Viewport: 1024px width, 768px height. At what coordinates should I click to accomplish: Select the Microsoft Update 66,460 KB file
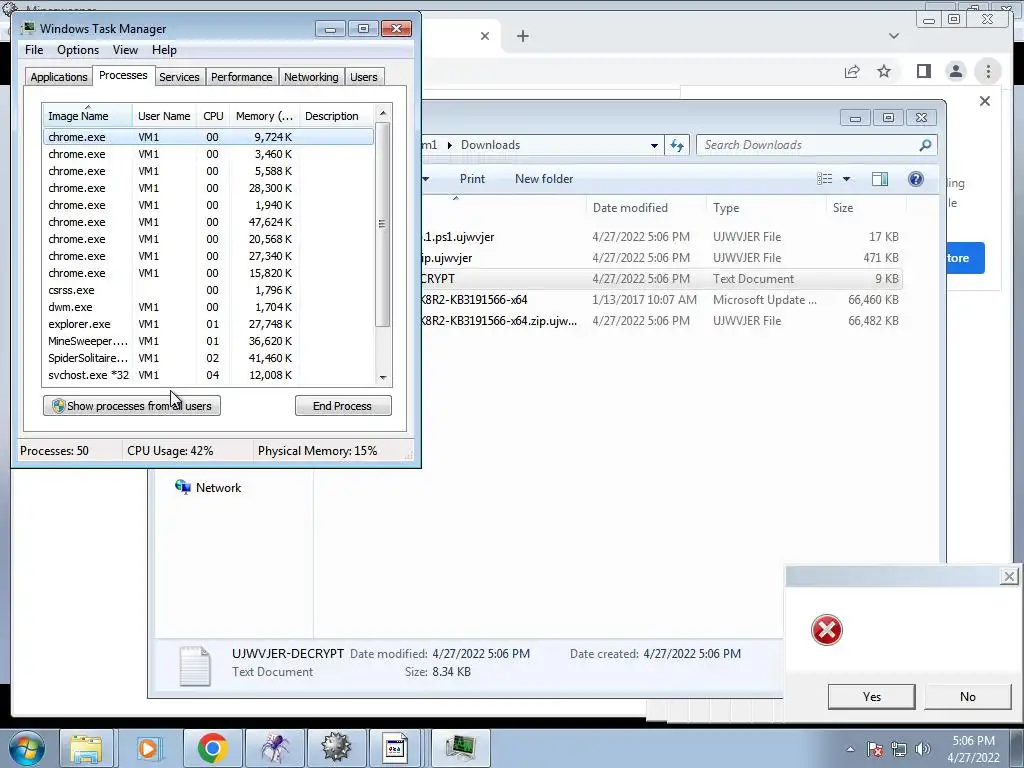click(660, 300)
